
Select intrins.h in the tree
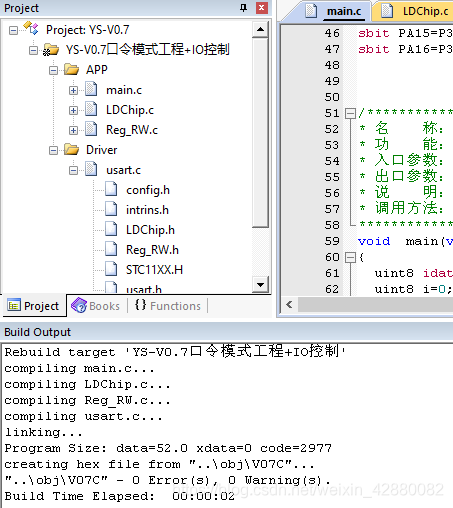click(147, 210)
